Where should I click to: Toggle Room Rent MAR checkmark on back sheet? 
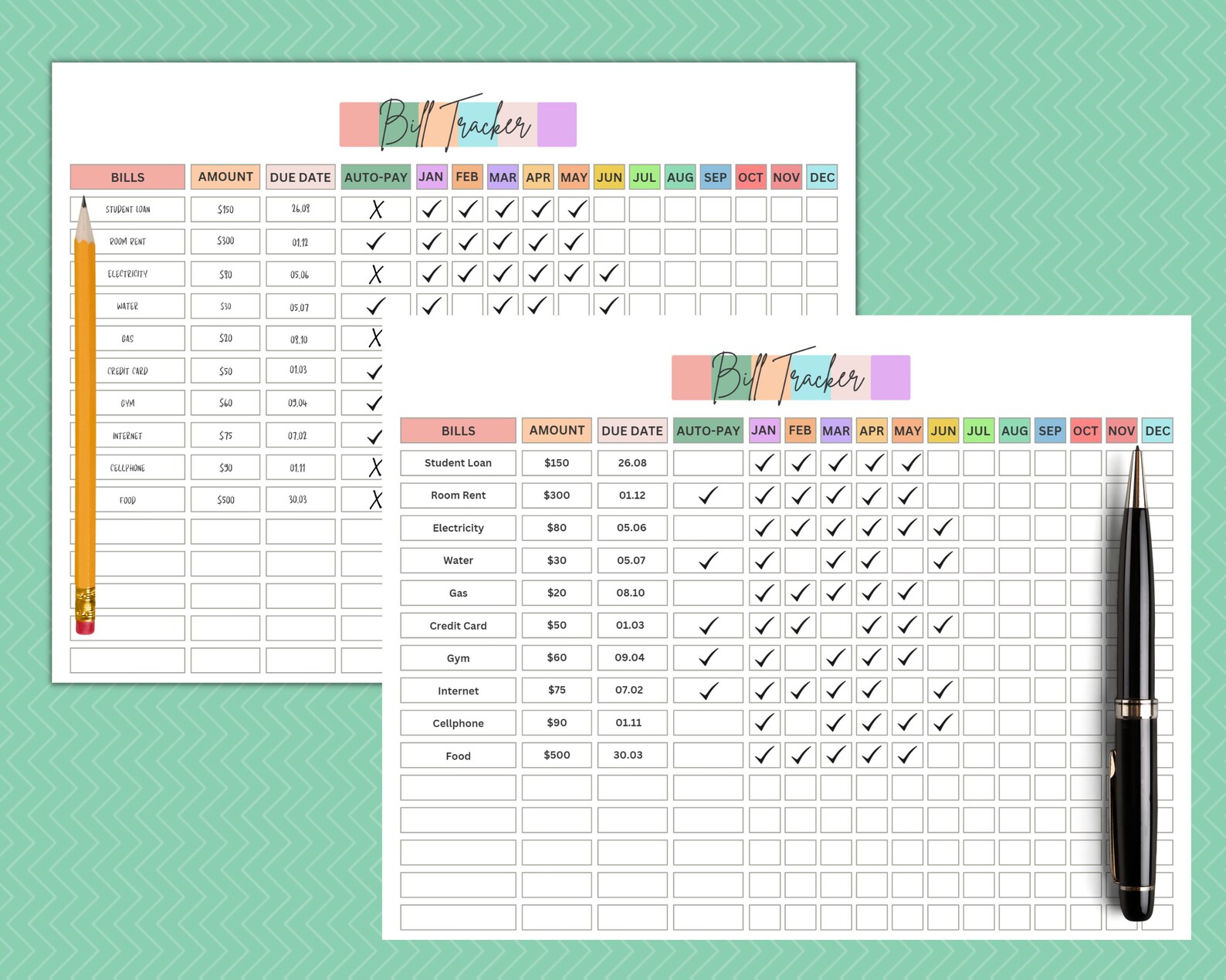(503, 242)
